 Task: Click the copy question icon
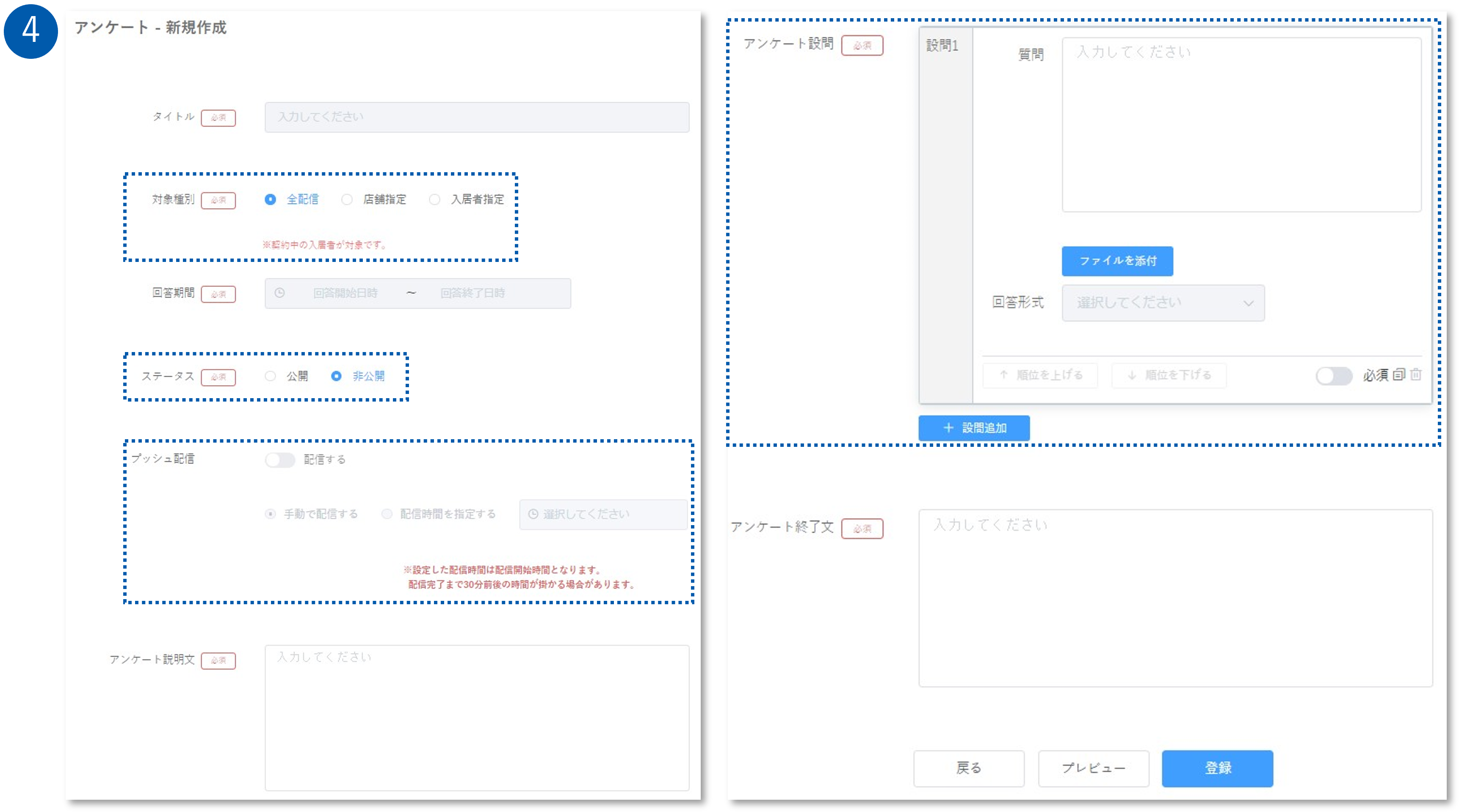coord(1398,374)
